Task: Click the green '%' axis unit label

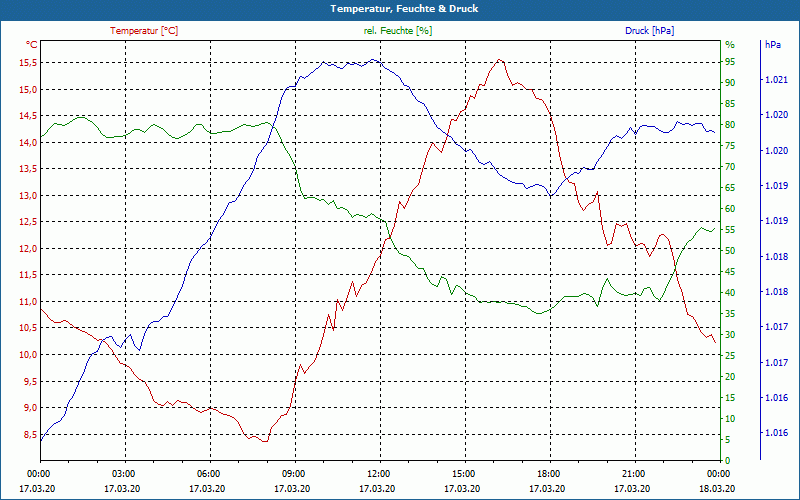Action: pos(730,45)
